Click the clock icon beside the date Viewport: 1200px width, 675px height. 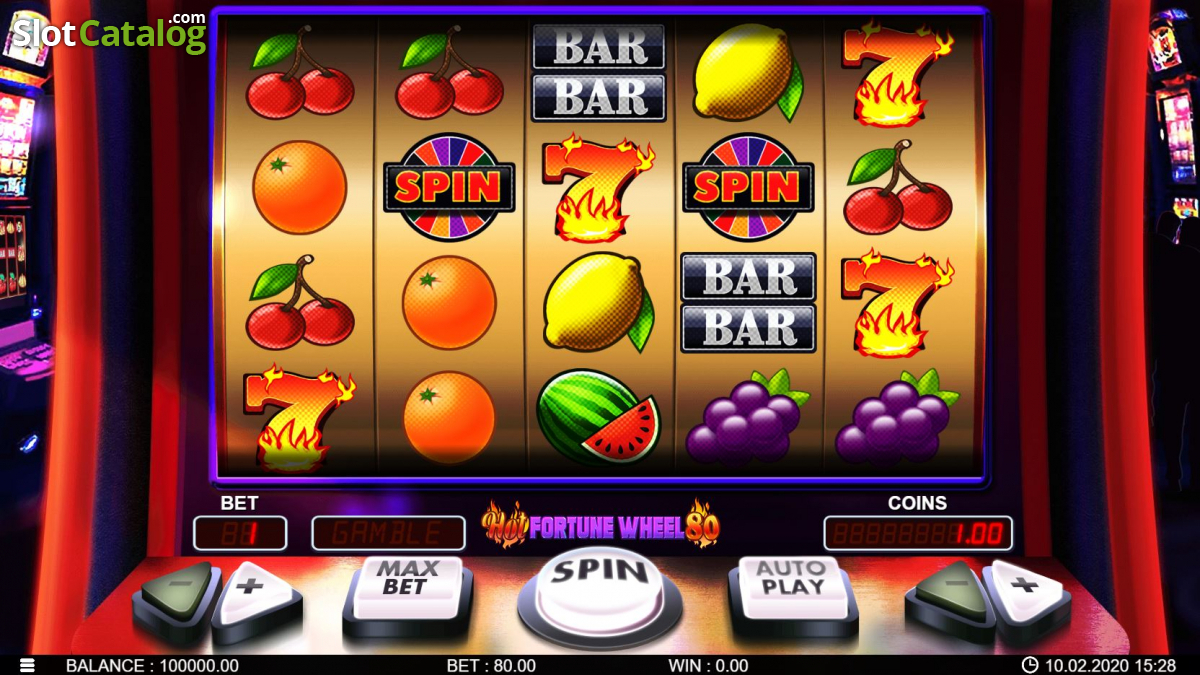[x=1030, y=665]
